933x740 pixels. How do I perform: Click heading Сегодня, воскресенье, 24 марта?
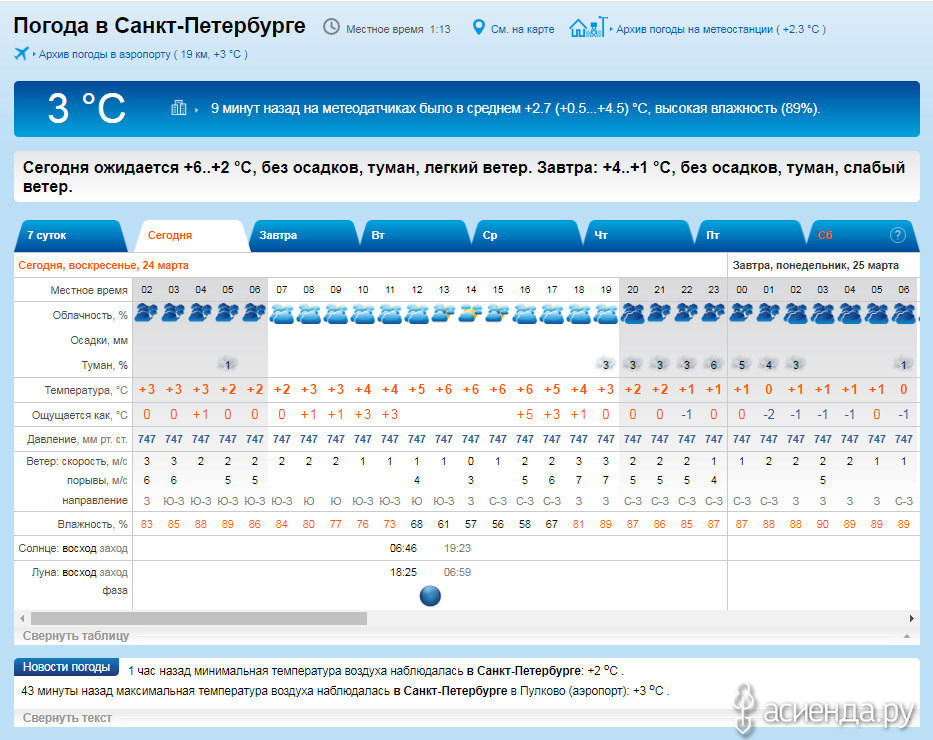coord(104,265)
